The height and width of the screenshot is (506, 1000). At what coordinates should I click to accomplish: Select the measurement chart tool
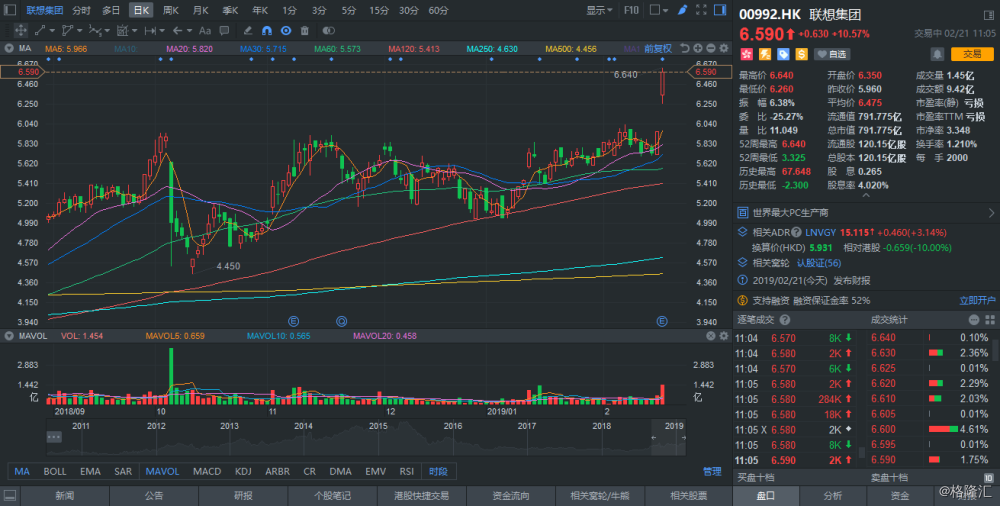coord(122,30)
